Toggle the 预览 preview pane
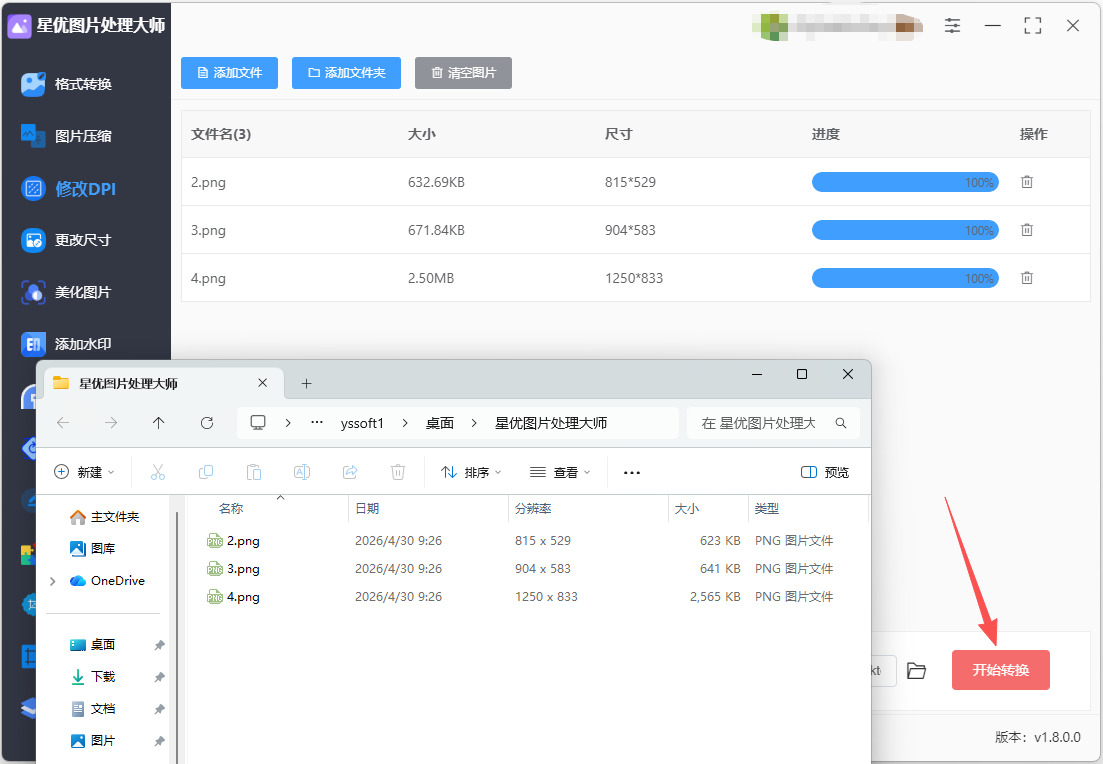1103x764 pixels. [825, 472]
